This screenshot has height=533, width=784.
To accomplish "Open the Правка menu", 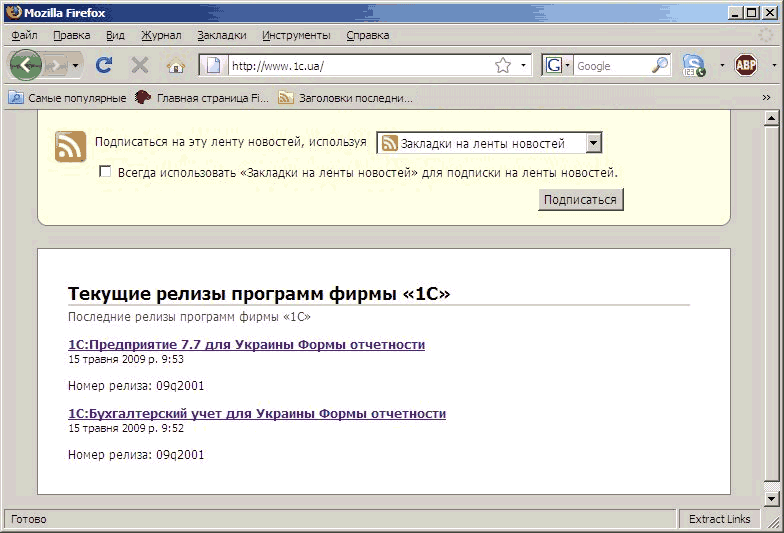I will (72, 35).
